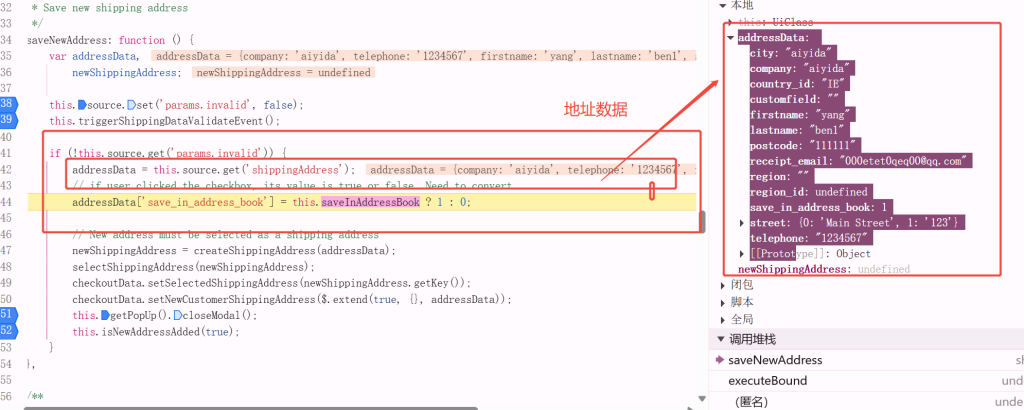Click the code editor vertical scrollbar
Screen dimensions: 1024x410
coord(703,222)
